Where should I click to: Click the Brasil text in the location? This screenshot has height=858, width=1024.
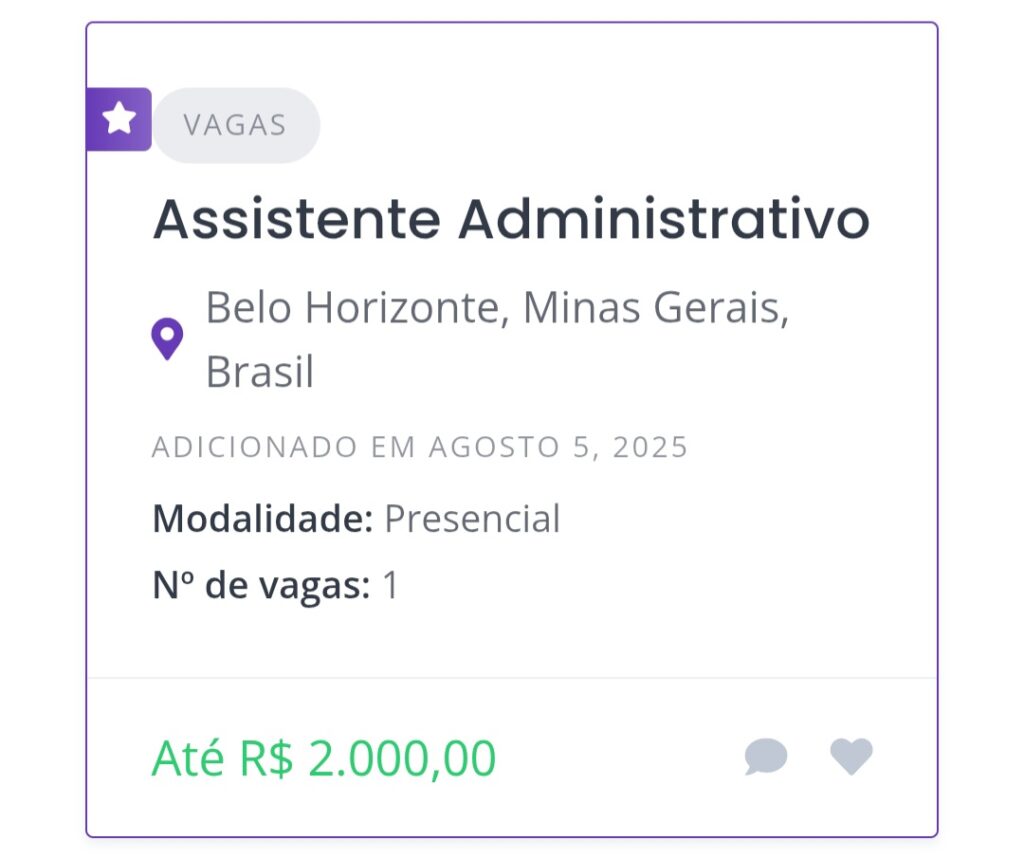pyautogui.click(x=260, y=372)
